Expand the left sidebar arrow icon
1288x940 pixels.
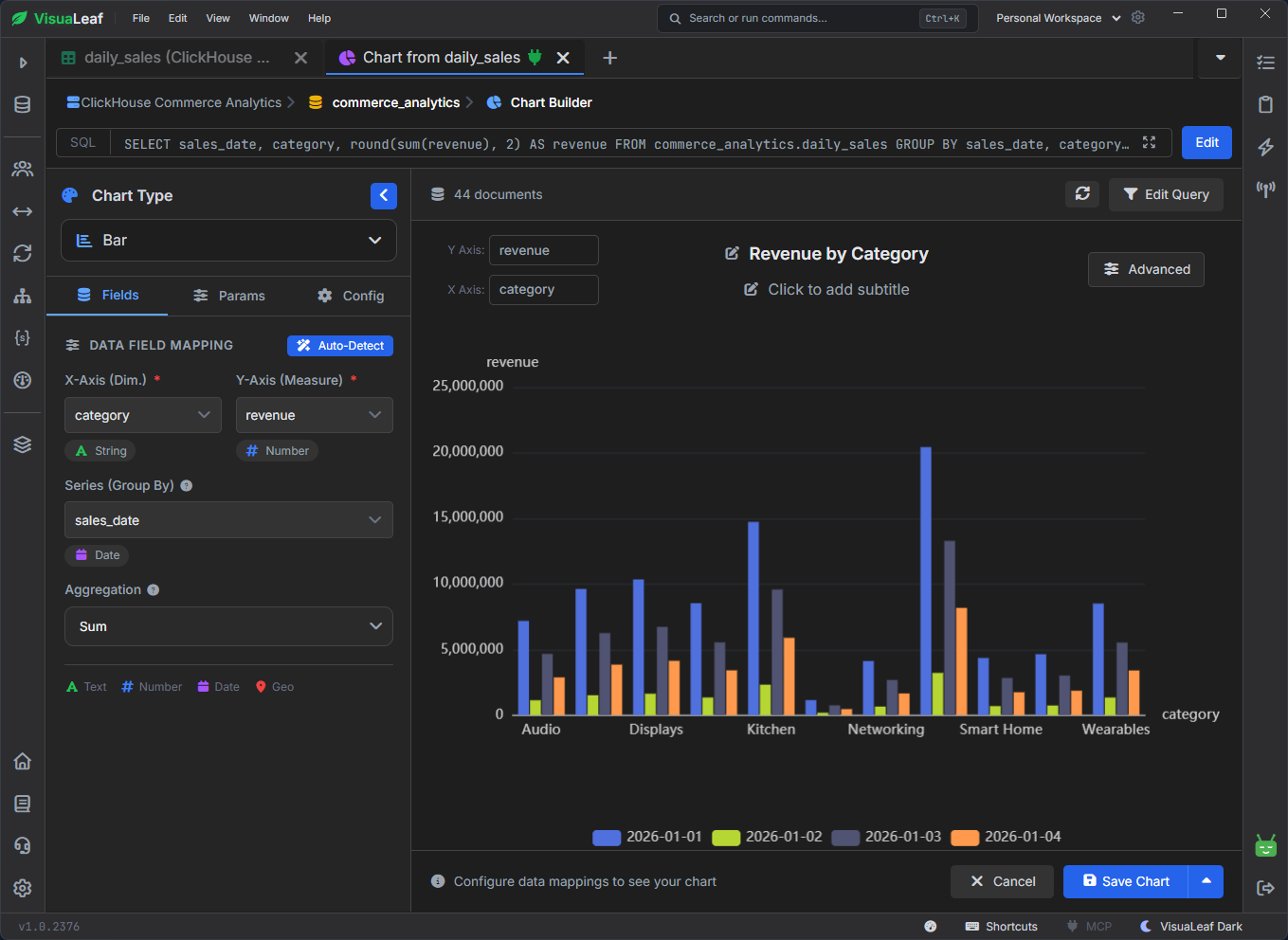(x=23, y=63)
